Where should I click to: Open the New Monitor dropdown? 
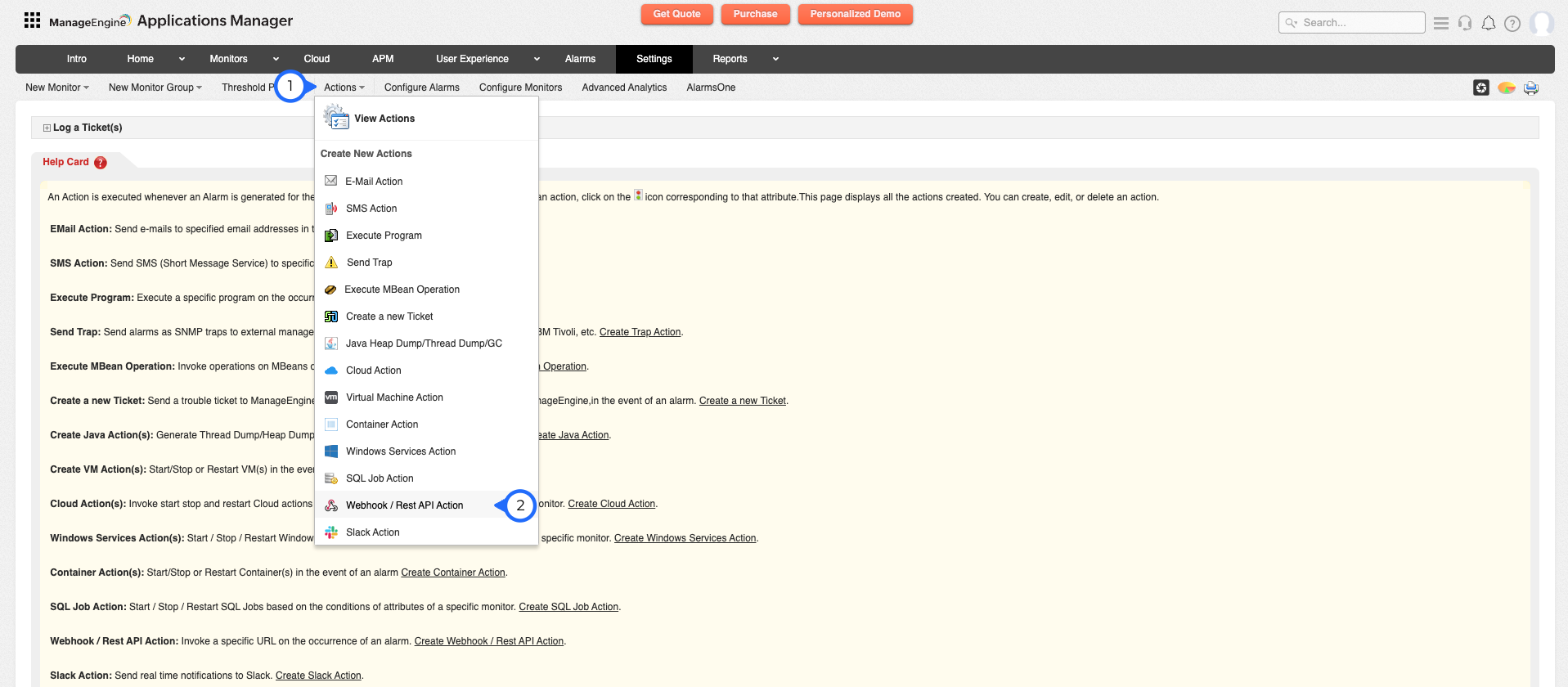pyautogui.click(x=56, y=88)
